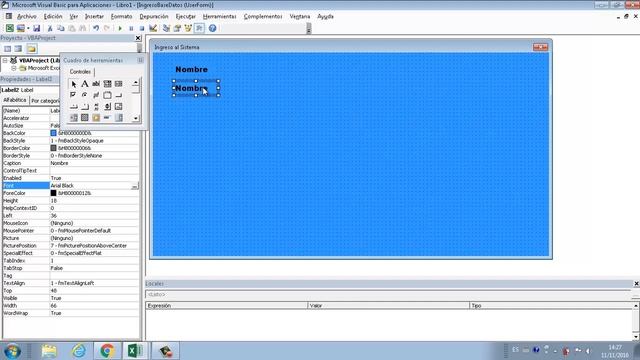Click View Code icon in Project panel
640x360 pixels.
(x=7, y=49)
